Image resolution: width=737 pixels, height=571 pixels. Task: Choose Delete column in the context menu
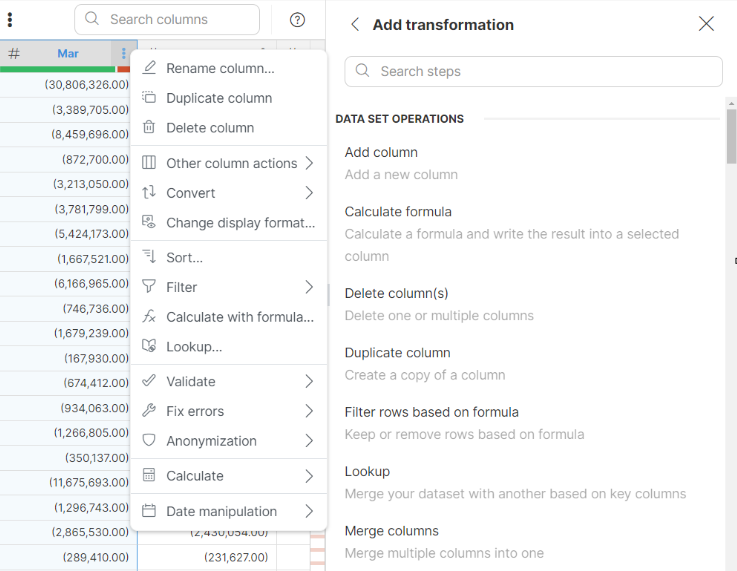click(228, 127)
